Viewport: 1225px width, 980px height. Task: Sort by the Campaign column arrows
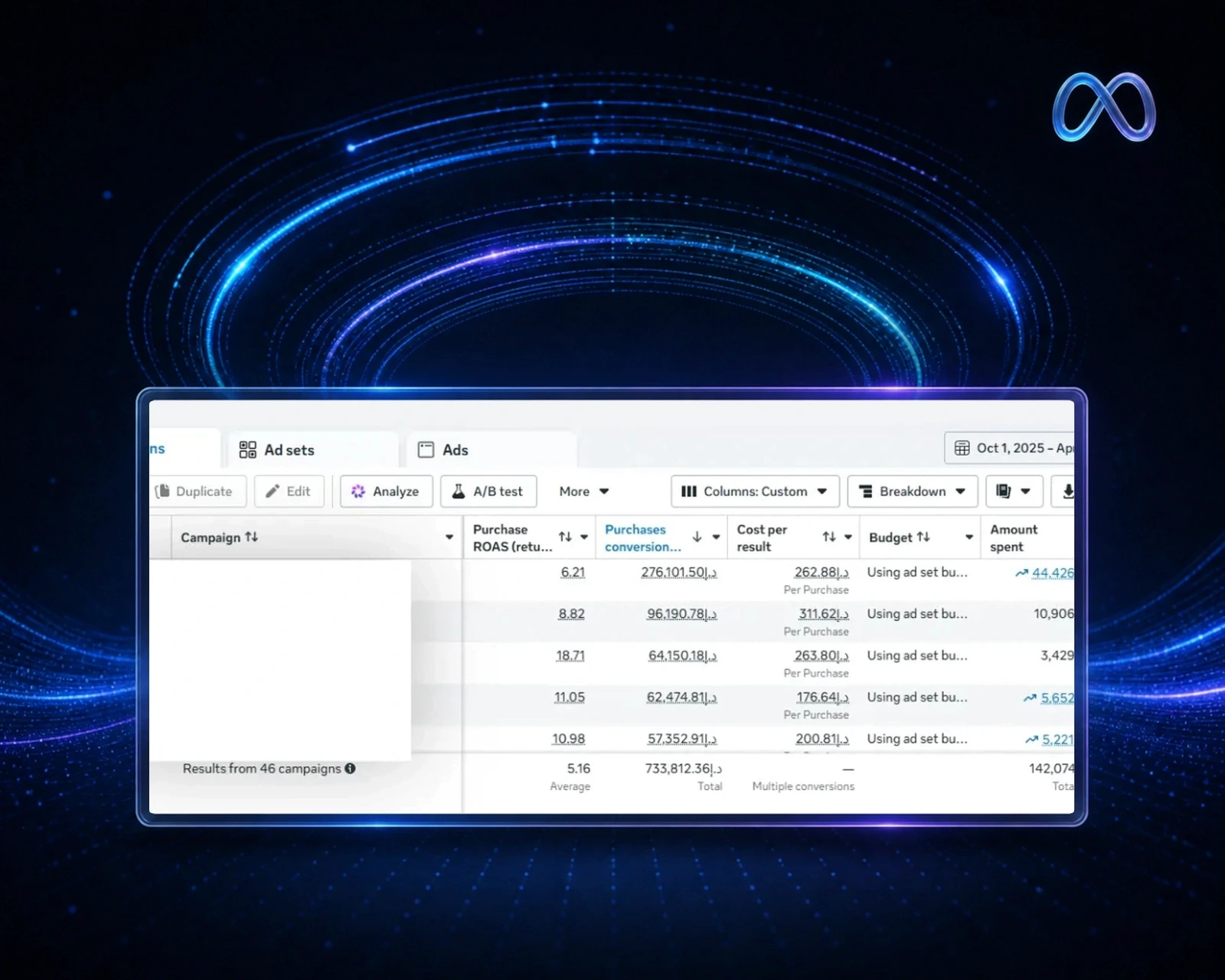pyautogui.click(x=251, y=537)
